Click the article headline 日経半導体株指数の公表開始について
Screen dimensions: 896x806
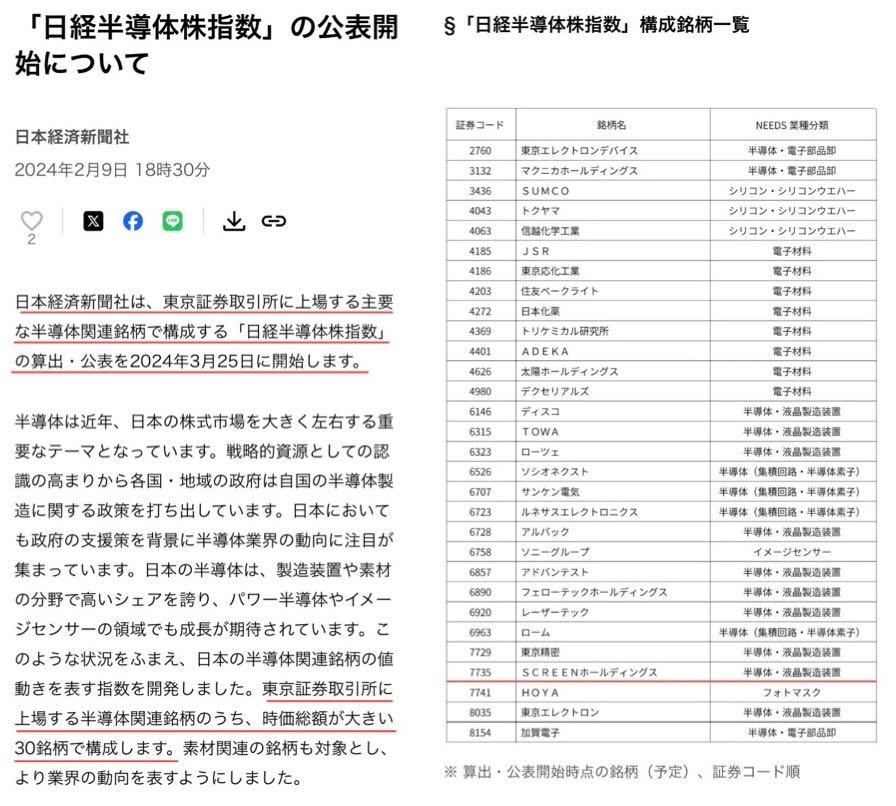pos(206,45)
